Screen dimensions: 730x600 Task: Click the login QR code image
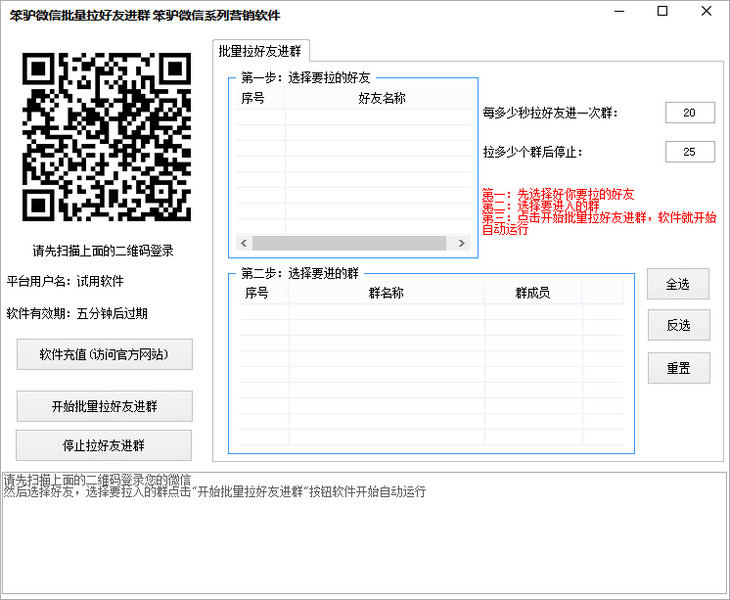tap(107, 137)
